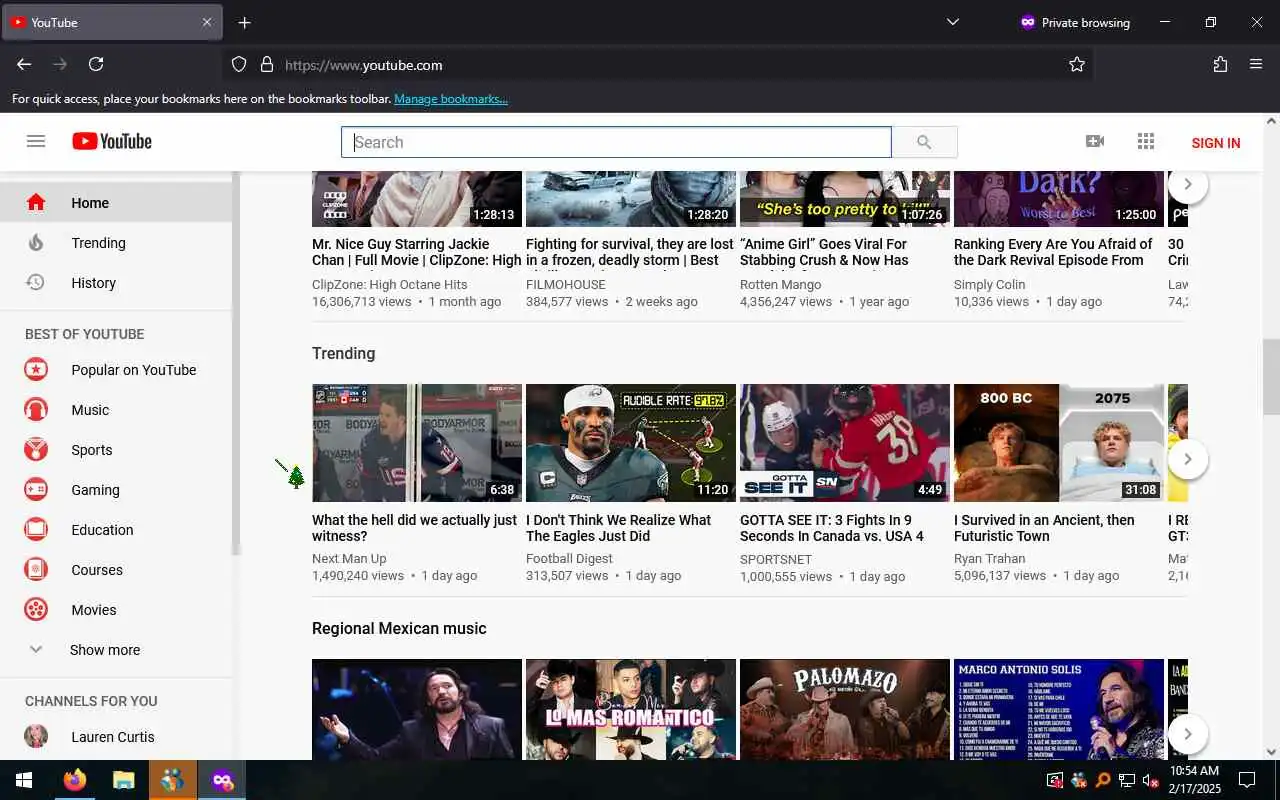Select Home in the sidebar
Image resolution: width=1280 pixels, height=800 pixels.
point(116,203)
